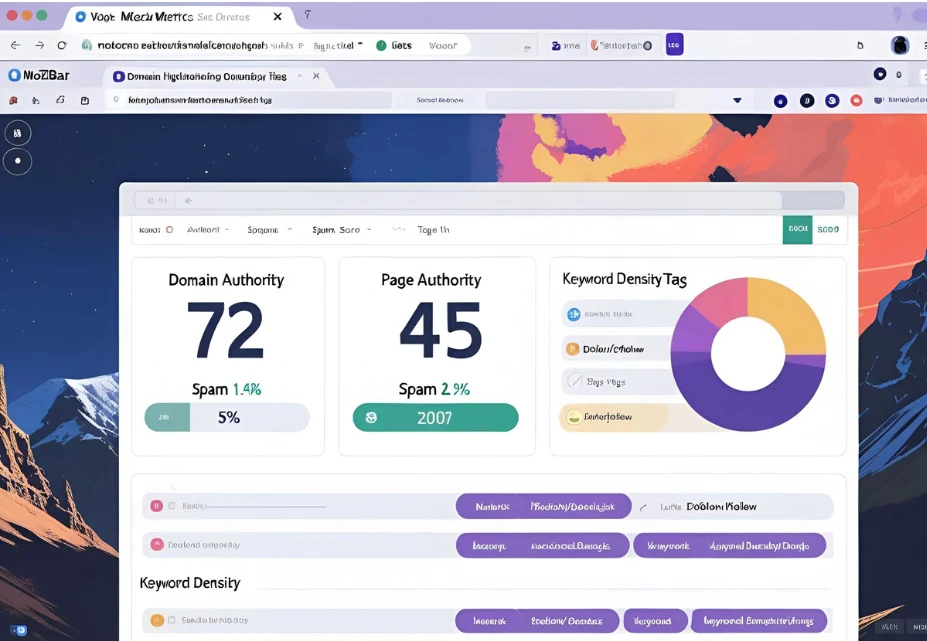Click the Dofolon/Nollow label in first row

coord(721,506)
